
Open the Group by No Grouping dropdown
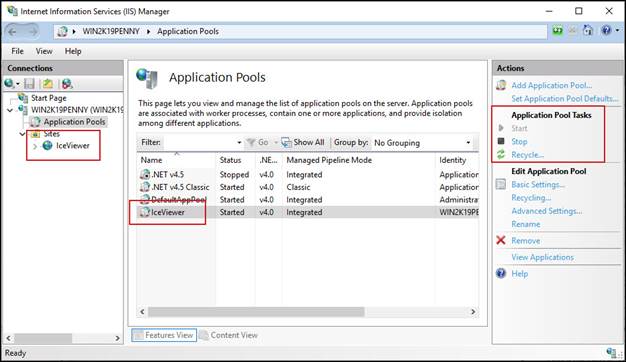tap(422, 142)
